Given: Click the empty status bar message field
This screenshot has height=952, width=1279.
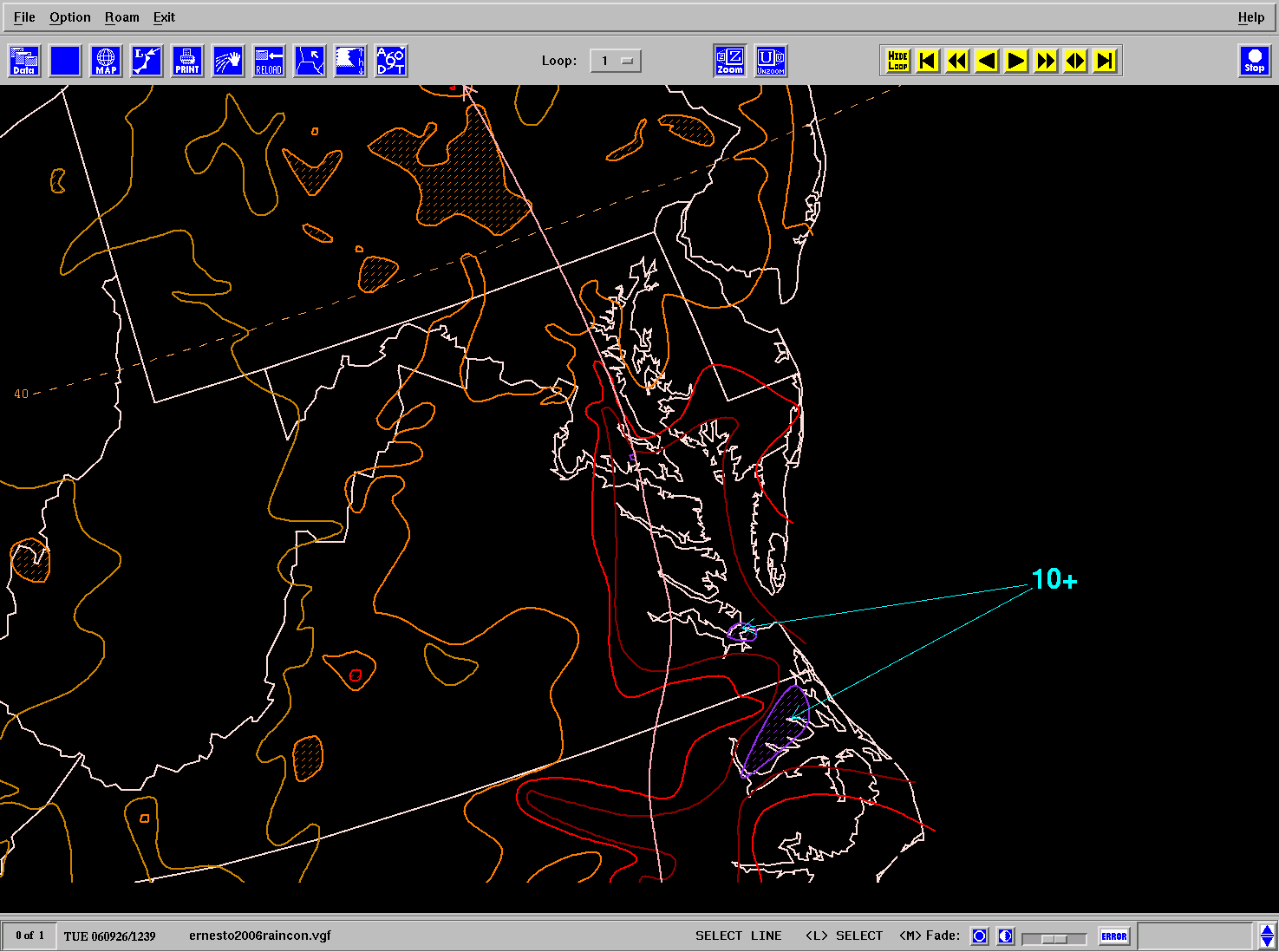Looking at the screenshot, I should (x=1196, y=936).
